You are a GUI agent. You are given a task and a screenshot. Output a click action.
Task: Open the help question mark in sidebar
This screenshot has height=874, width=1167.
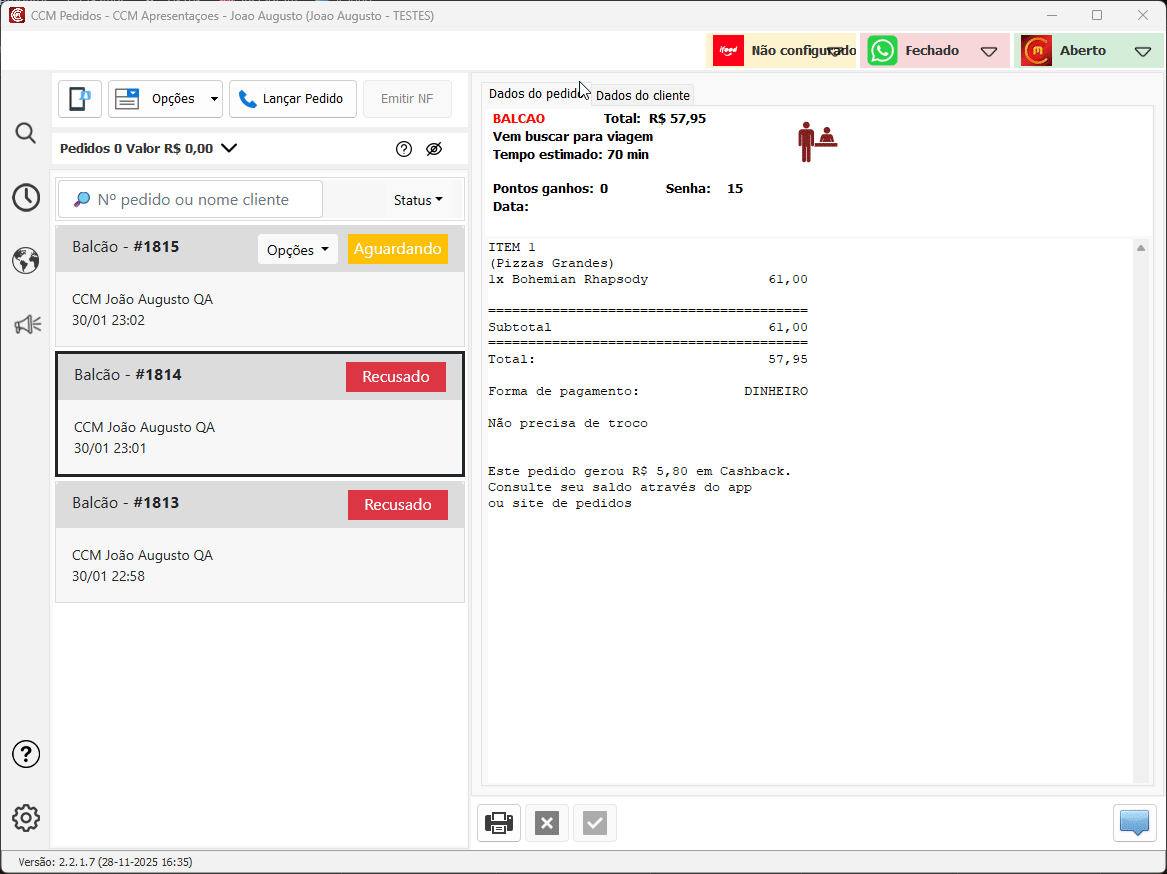pyautogui.click(x=26, y=754)
